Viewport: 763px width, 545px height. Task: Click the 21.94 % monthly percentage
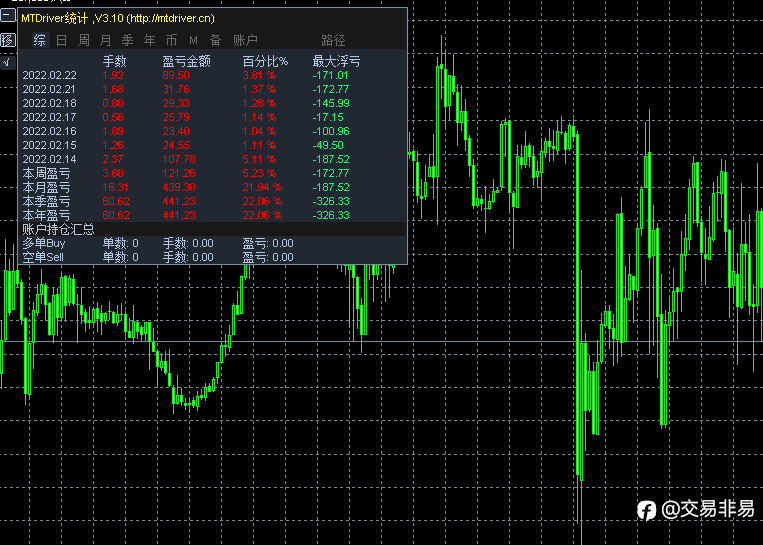point(262,187)
